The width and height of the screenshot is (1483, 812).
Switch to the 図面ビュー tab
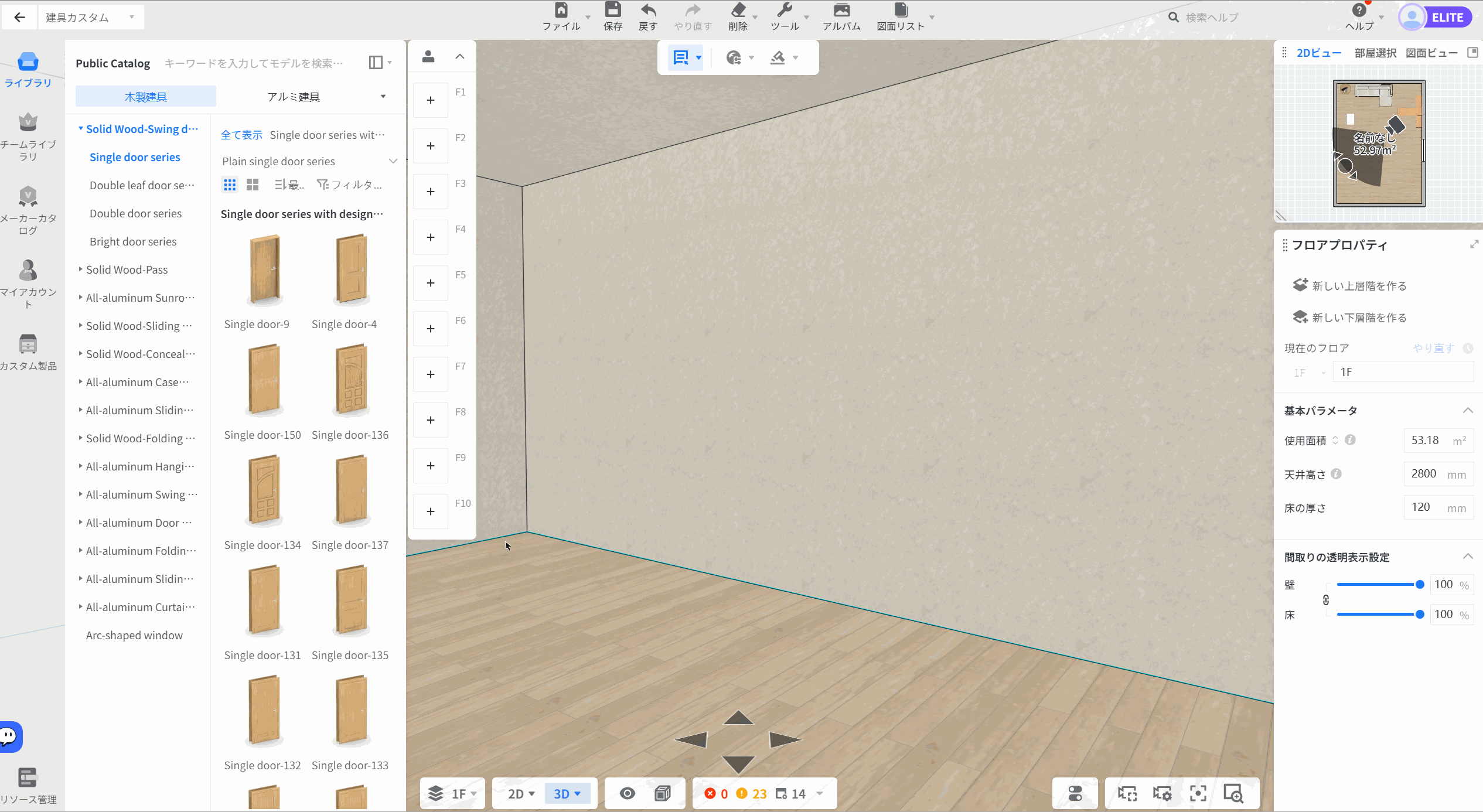tap(1431, 53)
